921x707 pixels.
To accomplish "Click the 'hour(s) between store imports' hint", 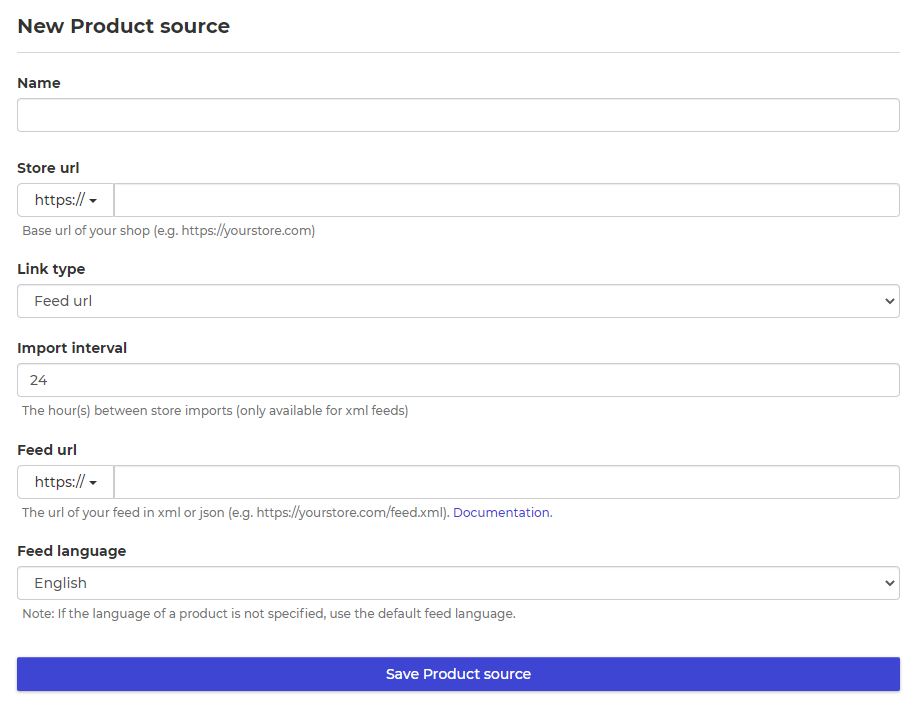I will (215, 410).
